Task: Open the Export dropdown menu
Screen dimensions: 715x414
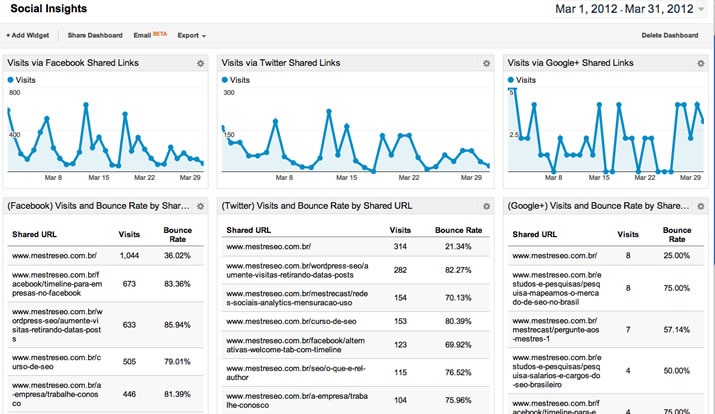Action: click(191, 35)
